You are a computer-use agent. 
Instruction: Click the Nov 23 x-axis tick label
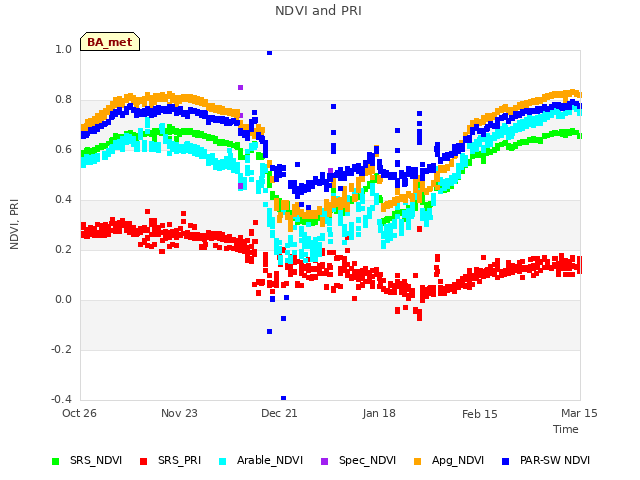pos(179,413)
